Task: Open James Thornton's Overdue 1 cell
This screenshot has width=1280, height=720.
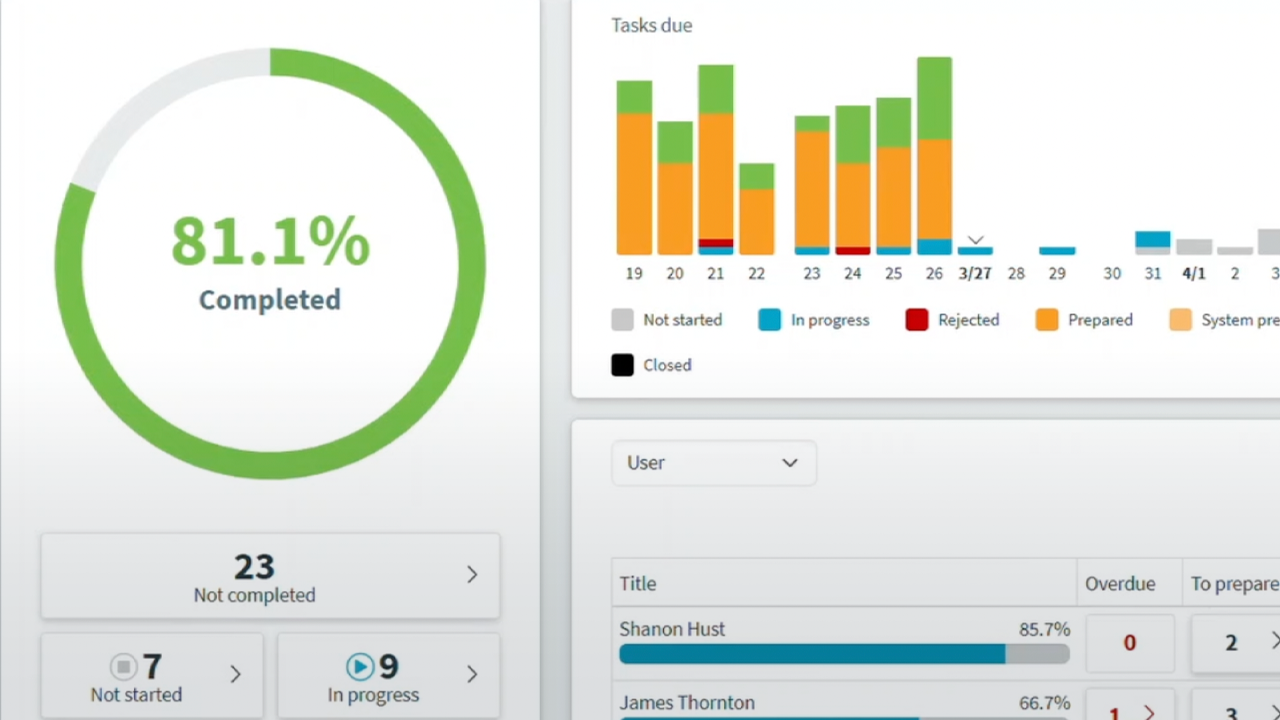Action: tap(1130, 706)
